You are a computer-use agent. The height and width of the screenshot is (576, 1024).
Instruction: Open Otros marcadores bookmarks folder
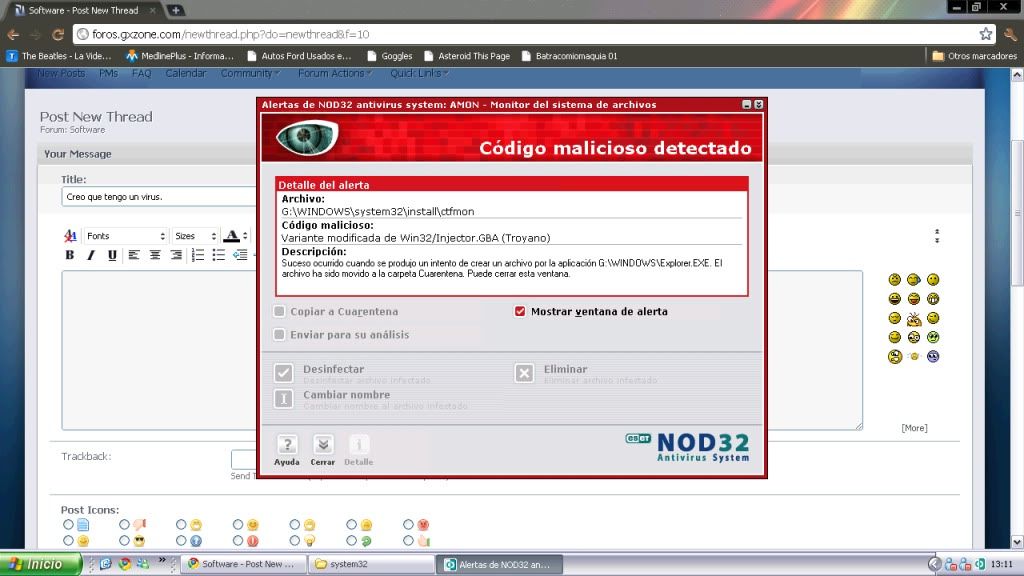click(974, 56)
